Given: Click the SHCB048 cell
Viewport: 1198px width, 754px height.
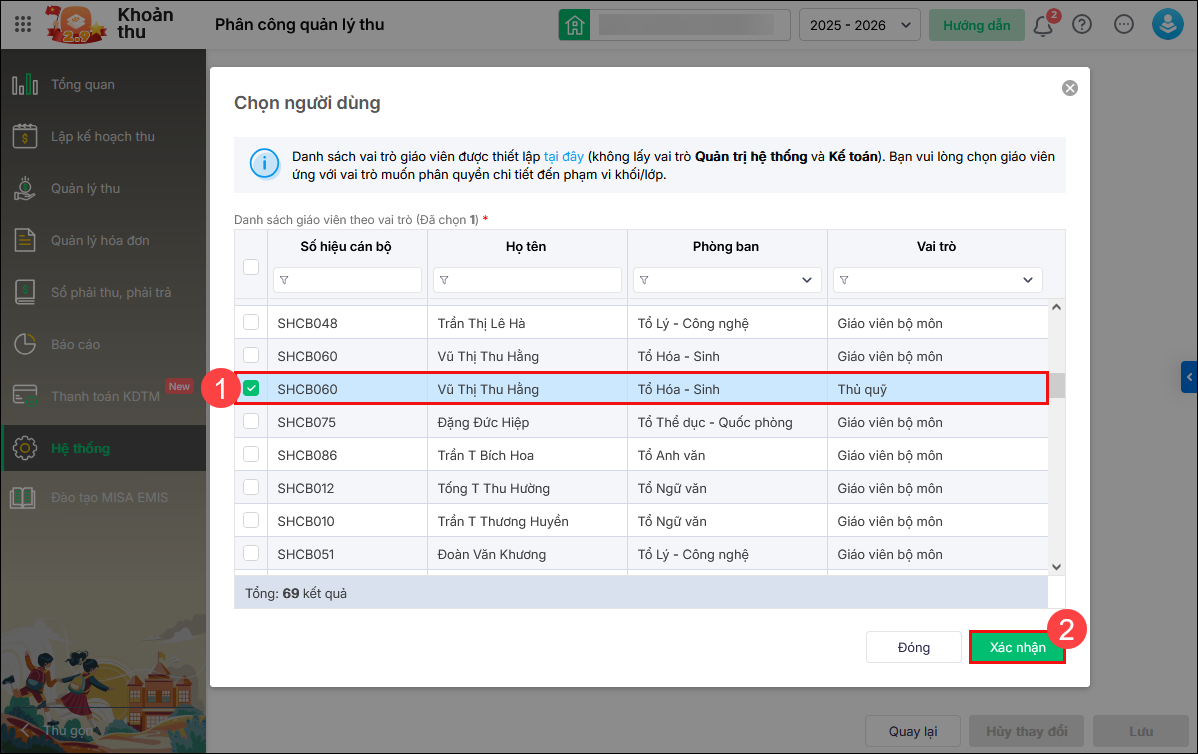Looking at the screenshot, I should [348, 323].
